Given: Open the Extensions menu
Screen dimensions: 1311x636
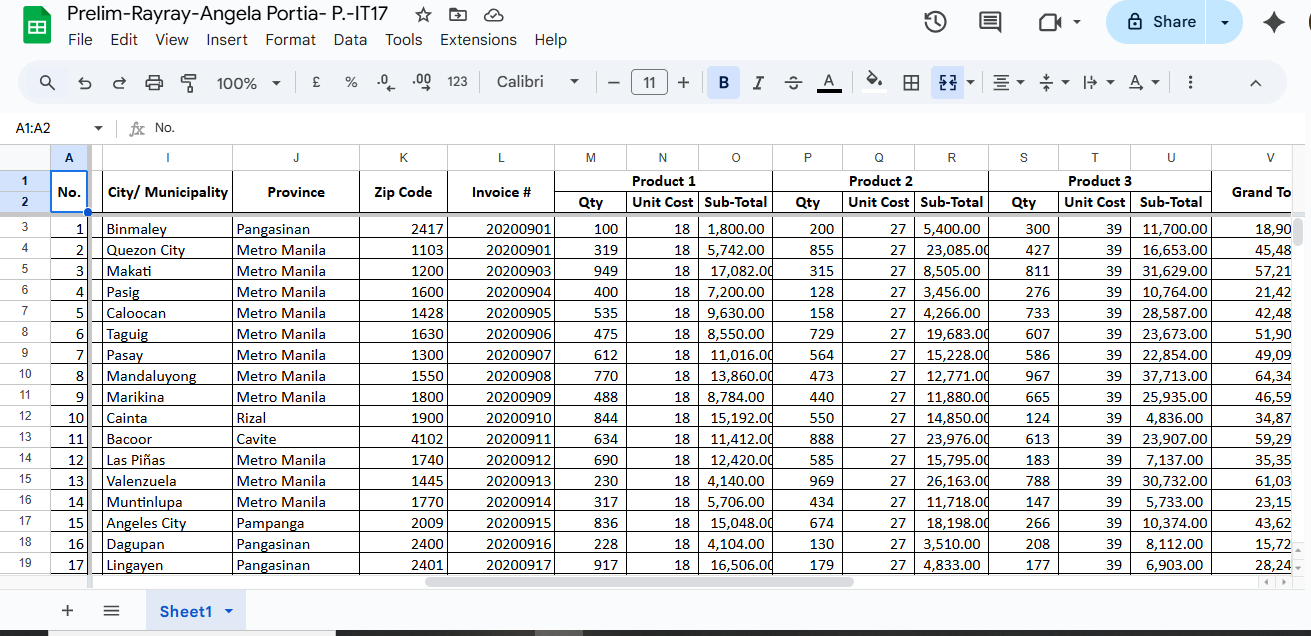Looking at the screenshot, I should 478,40.
